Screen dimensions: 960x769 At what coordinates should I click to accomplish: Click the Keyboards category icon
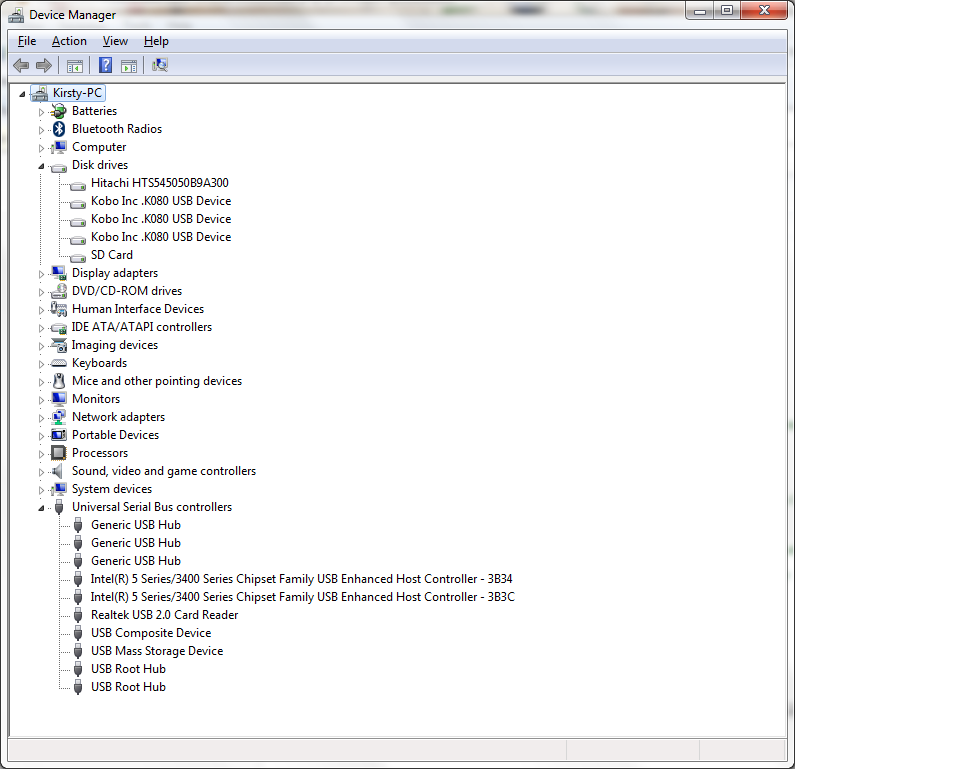click(x=59, y=363)
